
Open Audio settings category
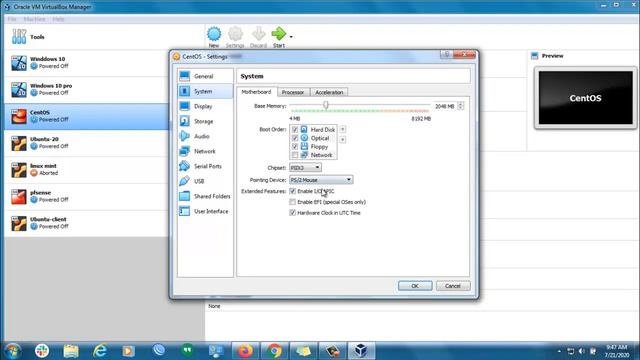click(x=205, y=136)
